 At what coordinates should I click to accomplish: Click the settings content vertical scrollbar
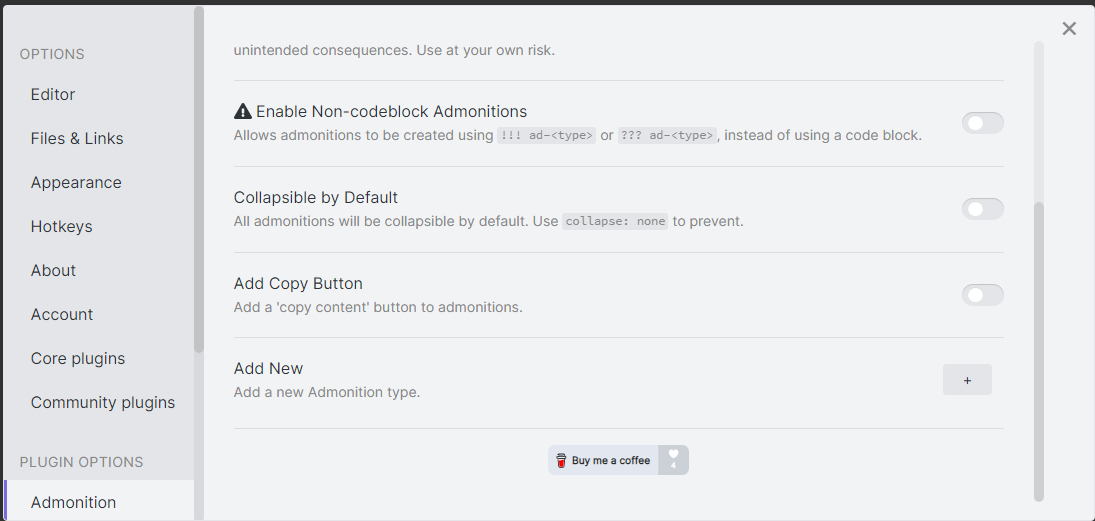pos(1039,350)
